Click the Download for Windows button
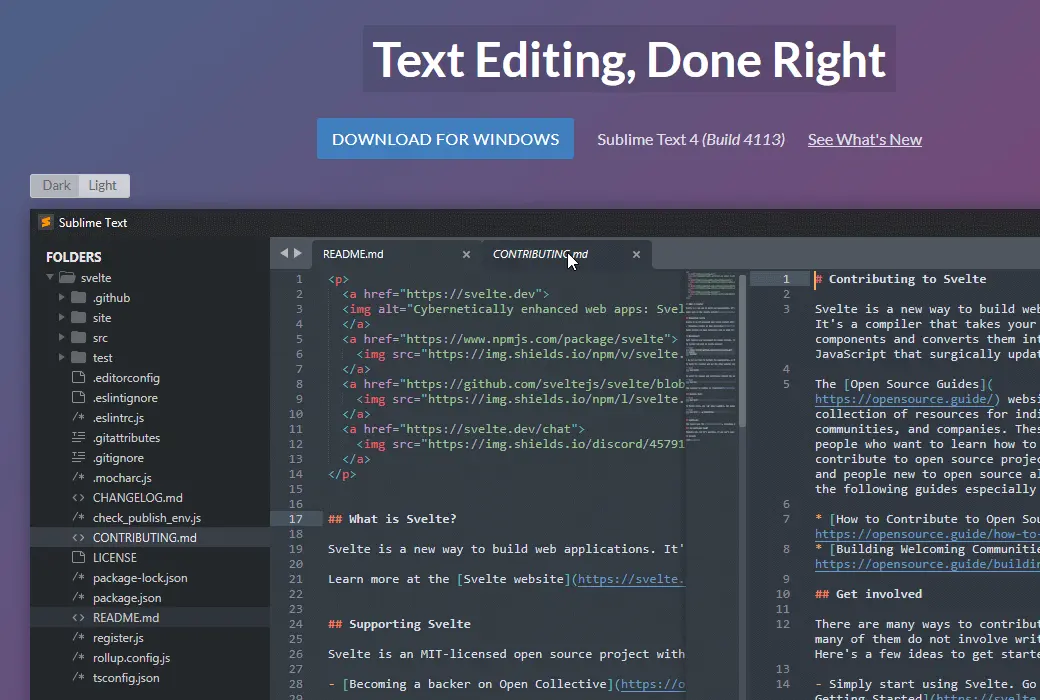The height and width of the screenshot is (700, 1040). 445,139
